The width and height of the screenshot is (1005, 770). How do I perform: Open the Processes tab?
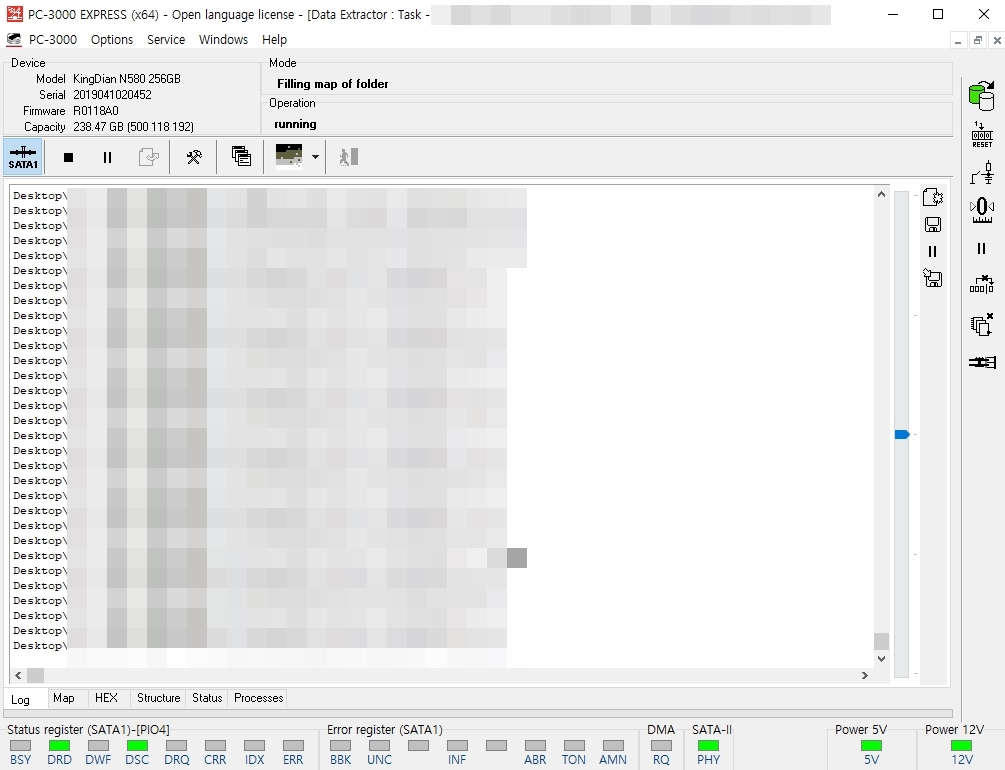(x=258, y=698)
